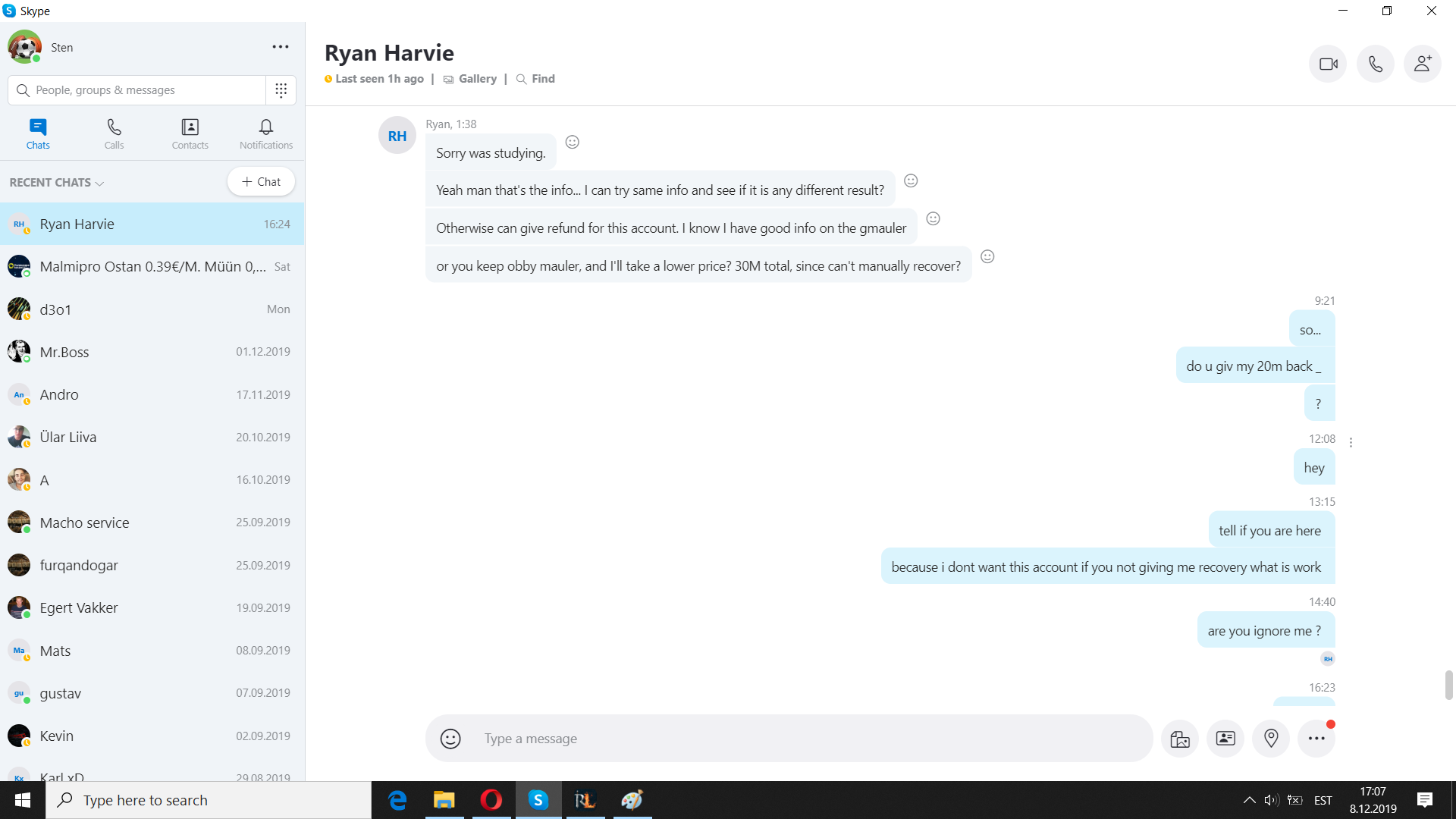
Task: Start a video call with Ryan Harvie
Action: [x=1328, y=64]
